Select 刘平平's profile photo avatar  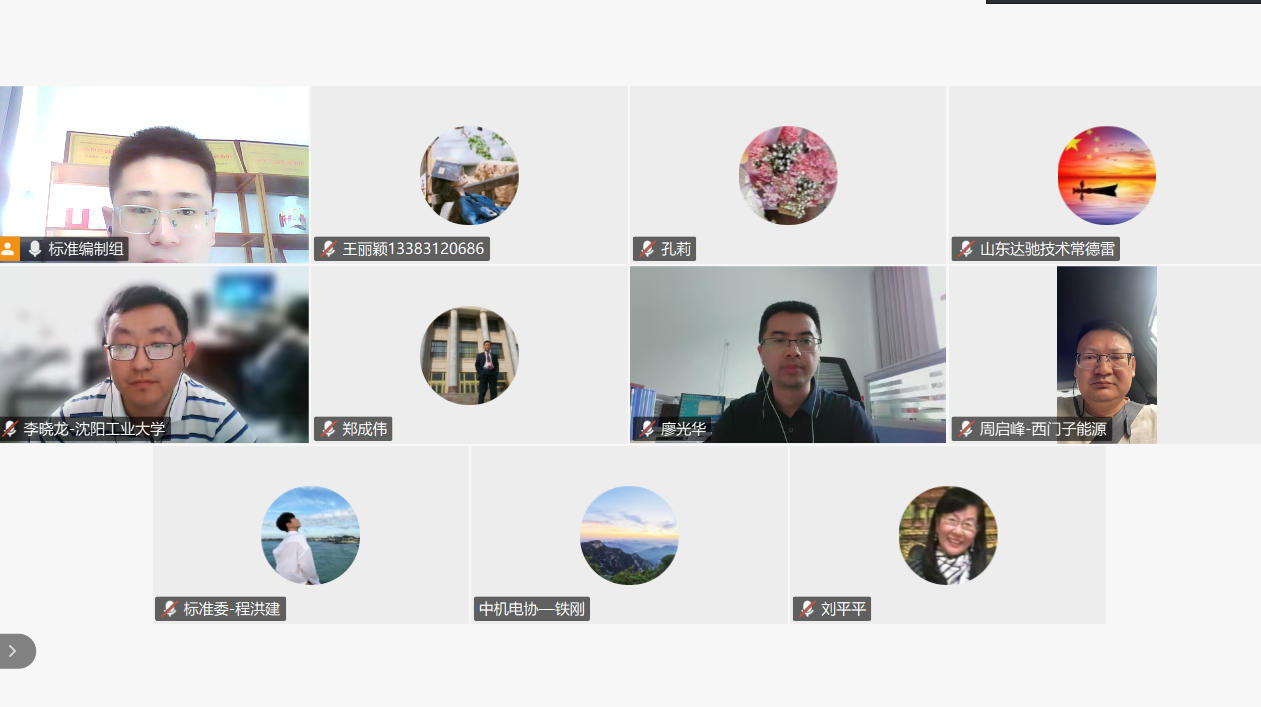click(x=947, y=535)
